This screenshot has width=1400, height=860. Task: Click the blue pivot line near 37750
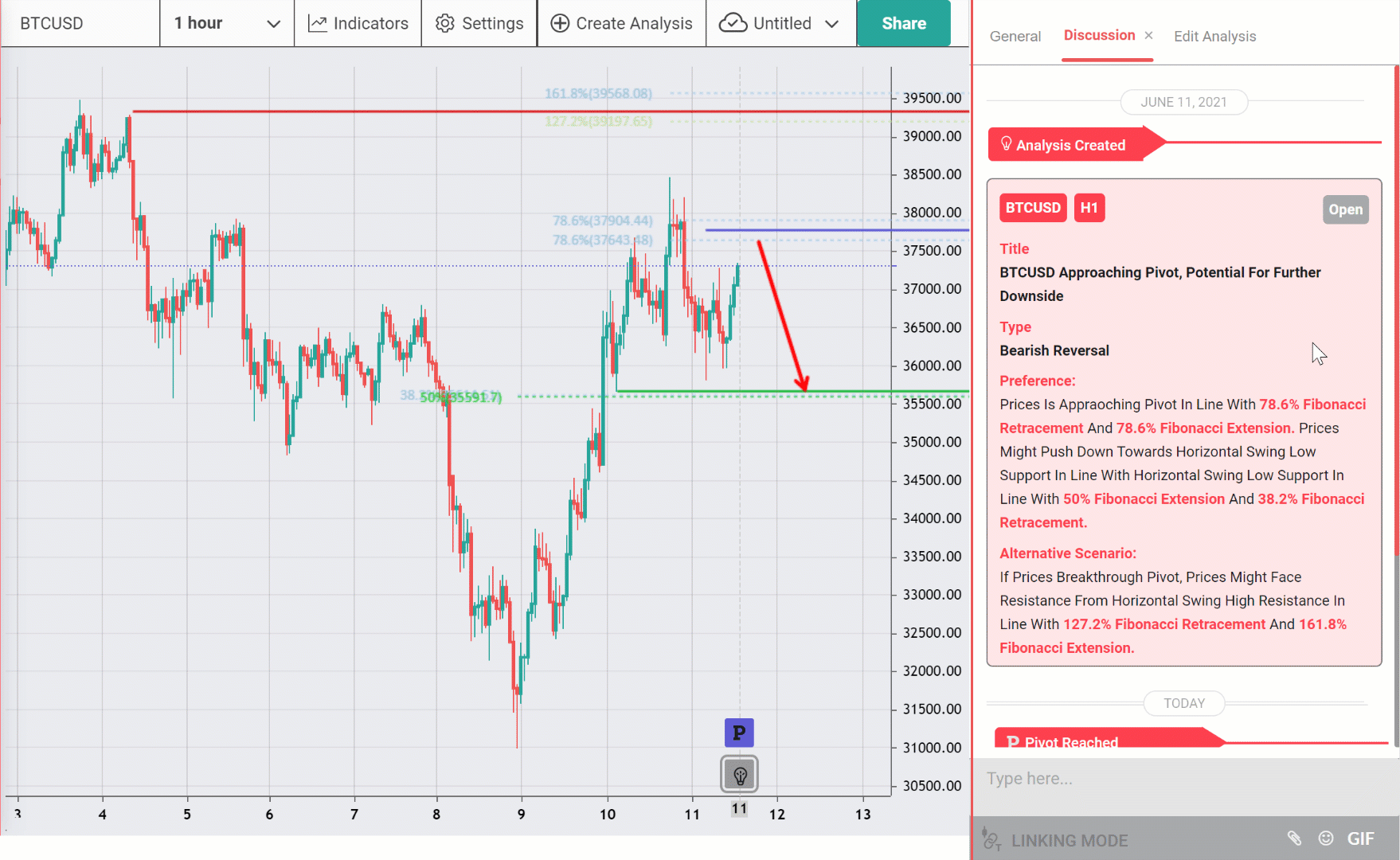(836, 230)
